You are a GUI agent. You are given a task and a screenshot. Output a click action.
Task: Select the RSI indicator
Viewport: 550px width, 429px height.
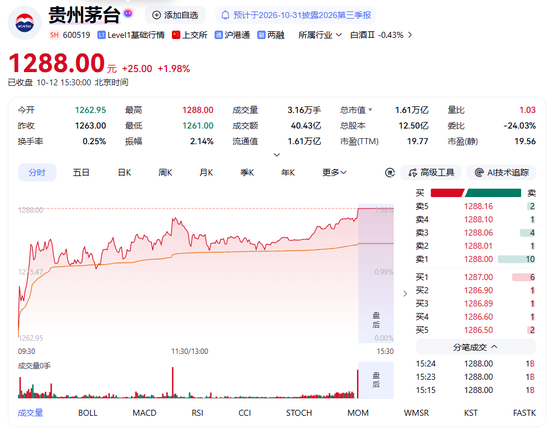coord(197,413)
